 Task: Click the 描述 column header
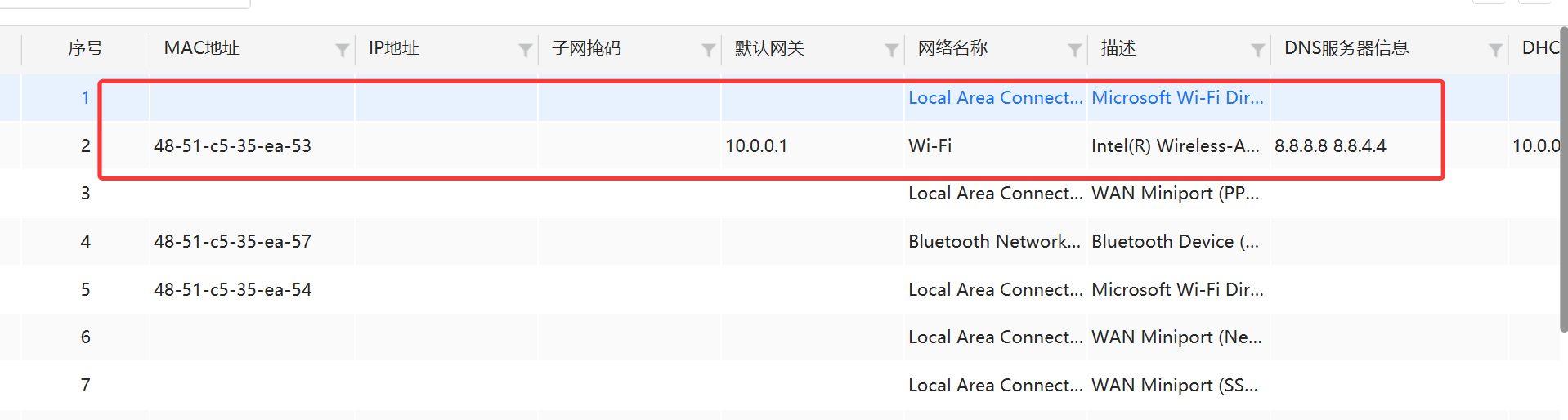point(1118,48)
